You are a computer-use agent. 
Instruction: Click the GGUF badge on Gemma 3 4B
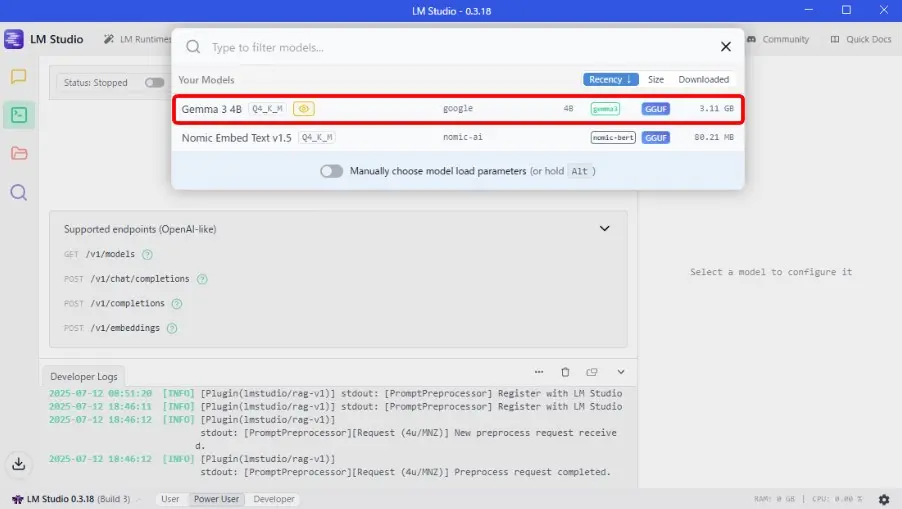tap(656, 109)
